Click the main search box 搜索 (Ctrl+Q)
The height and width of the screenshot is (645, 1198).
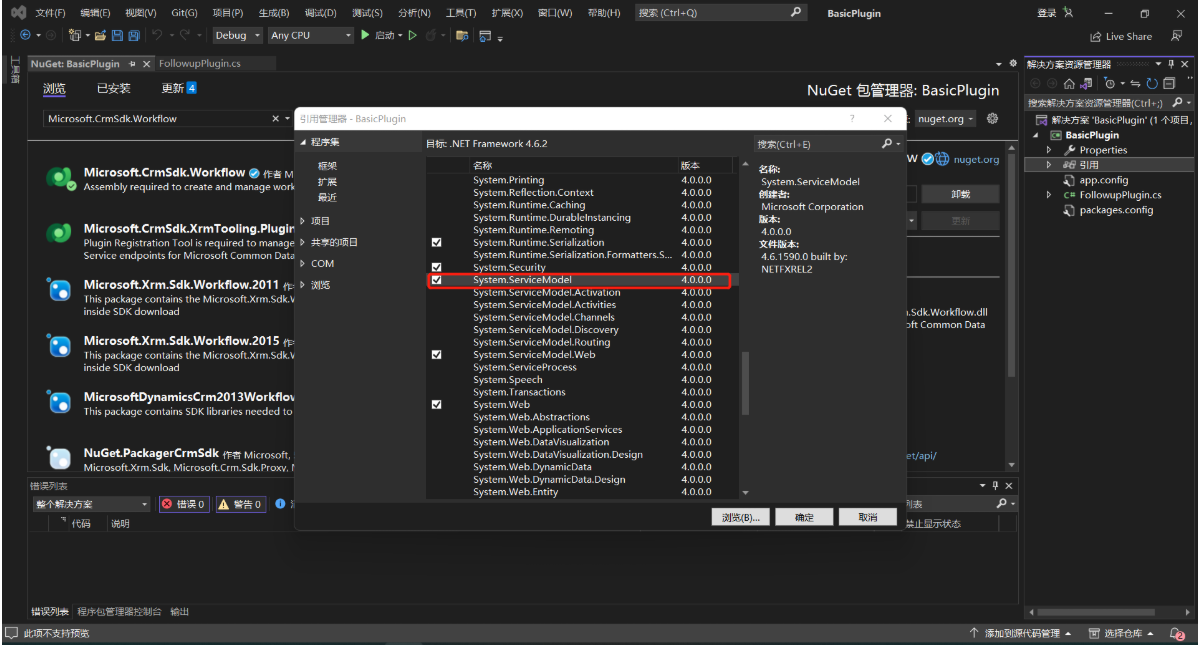(x=718, y=13)
